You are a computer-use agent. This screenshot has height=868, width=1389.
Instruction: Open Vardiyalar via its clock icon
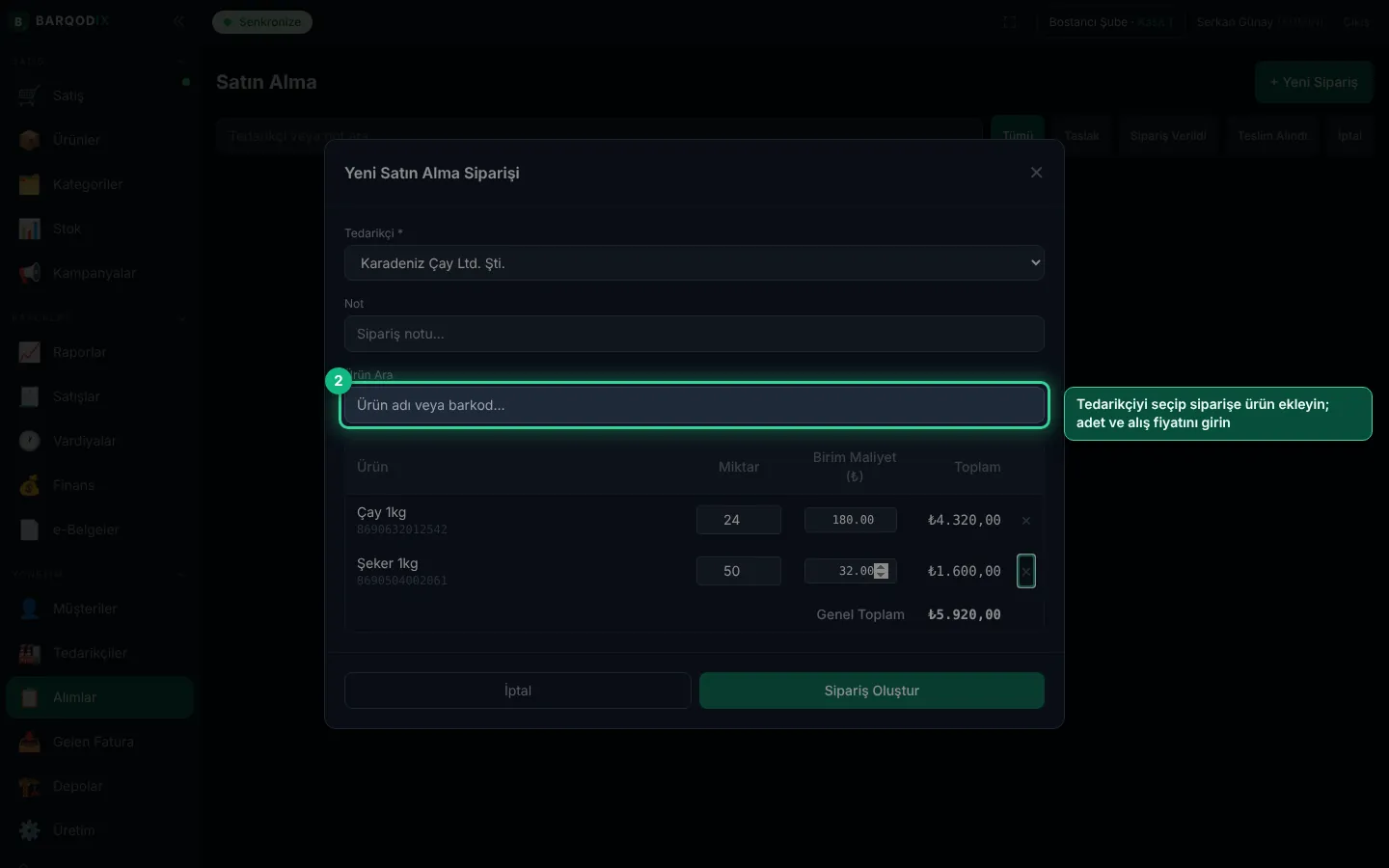point(30,441)
